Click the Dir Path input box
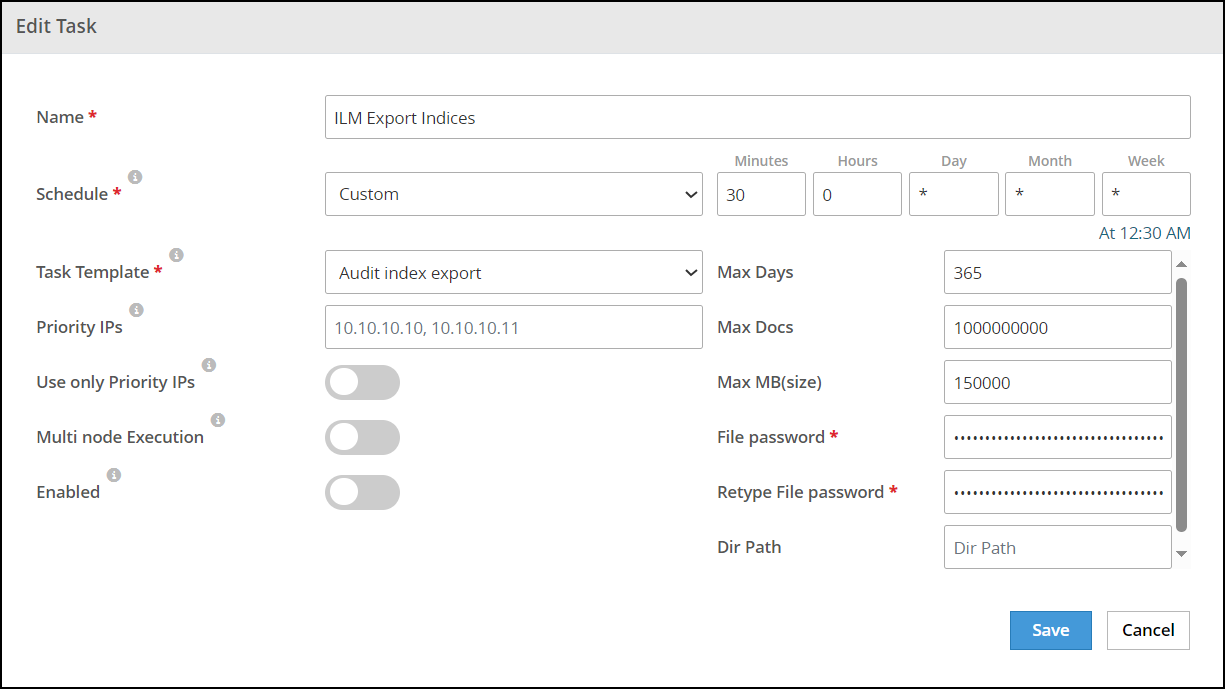1225x689 pixels. [x=1057, y=547]
